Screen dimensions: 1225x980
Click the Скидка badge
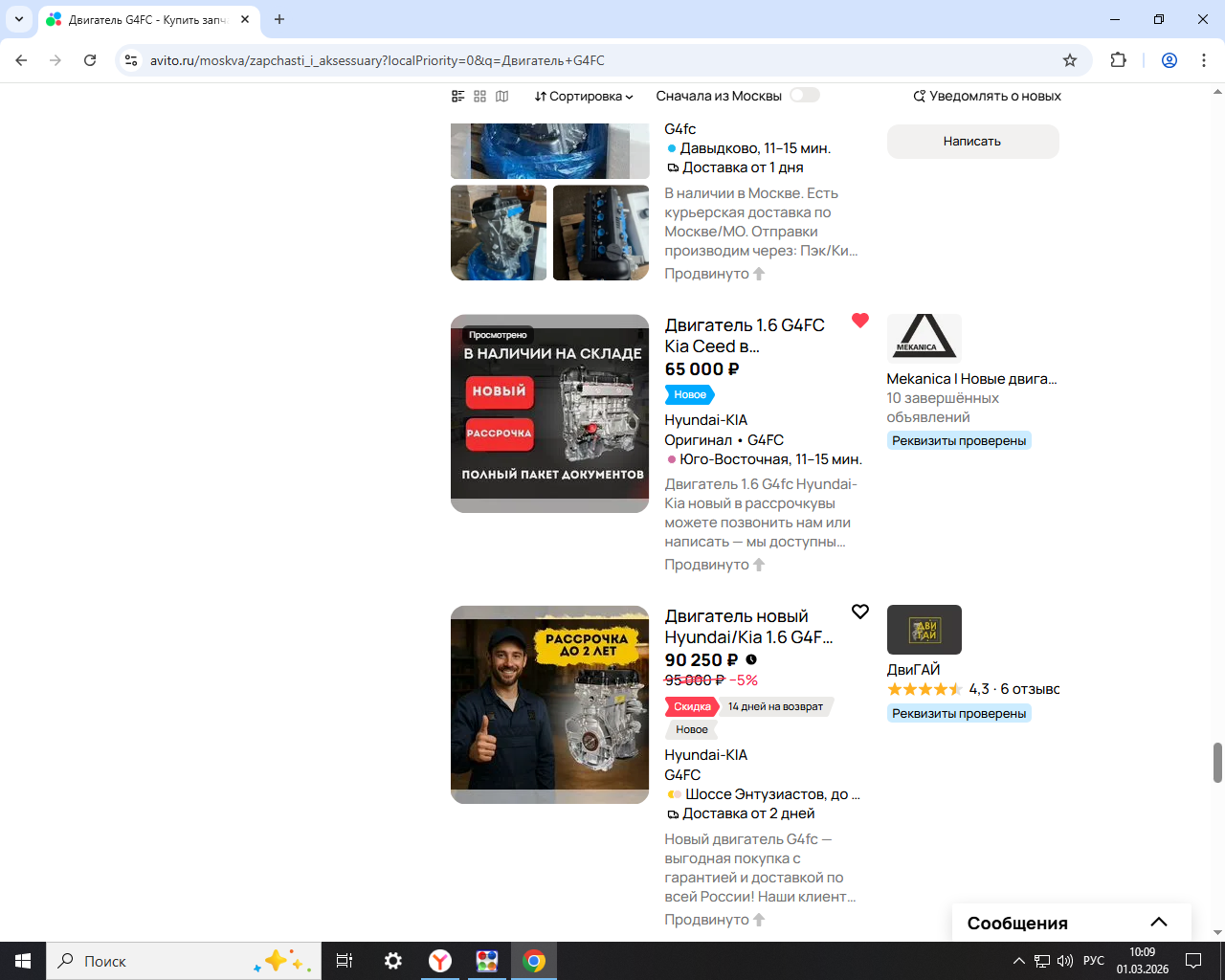point(692,706)
